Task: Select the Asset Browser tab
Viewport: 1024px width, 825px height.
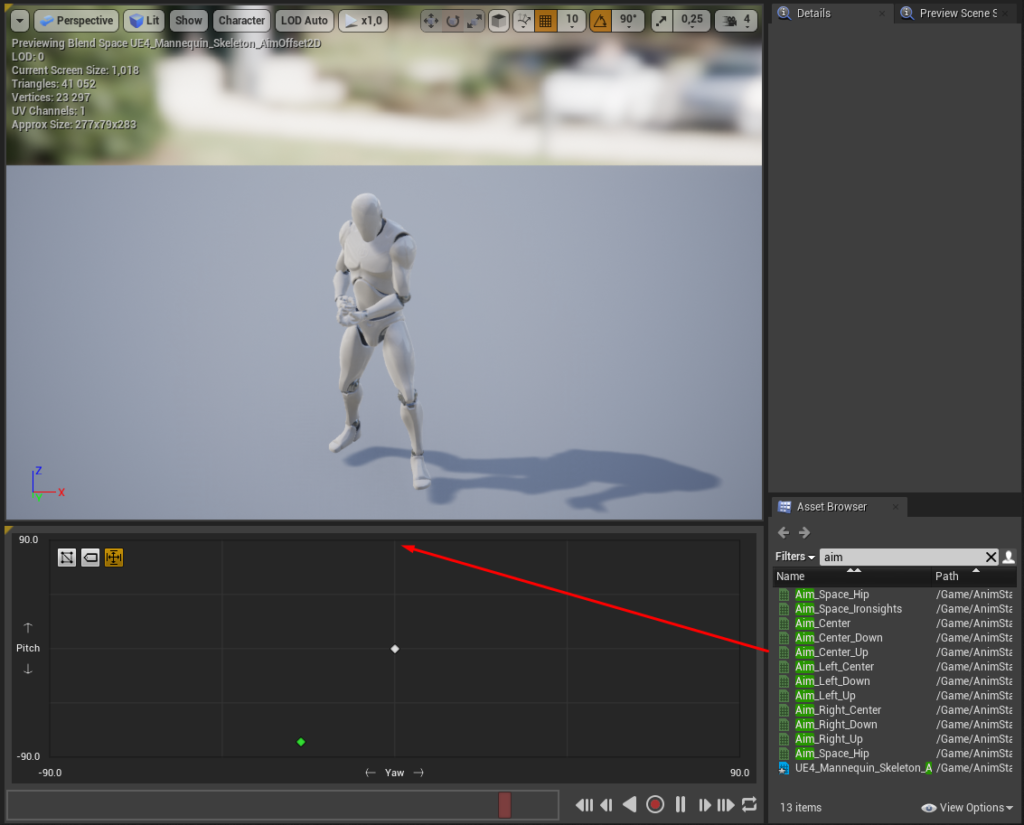Action: [831, 507]
